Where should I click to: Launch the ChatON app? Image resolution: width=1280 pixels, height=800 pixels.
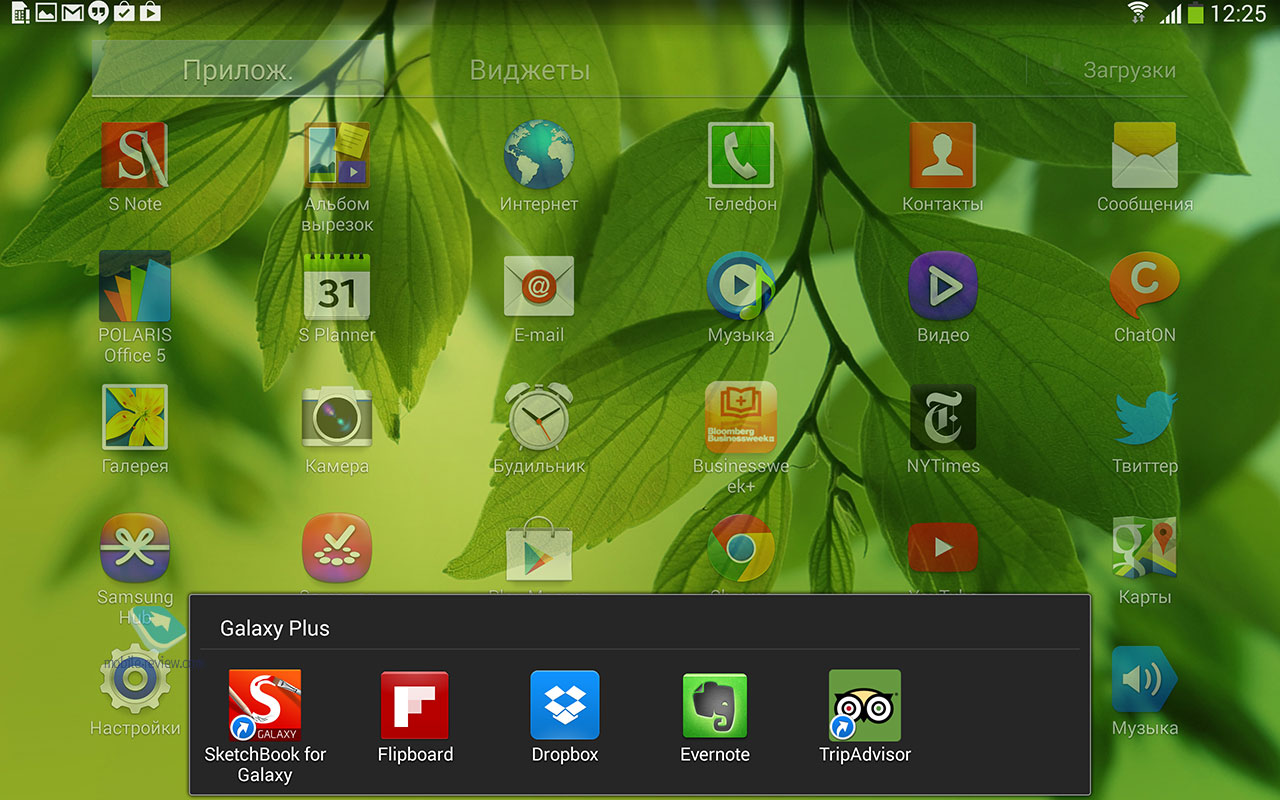(1145, 286)
